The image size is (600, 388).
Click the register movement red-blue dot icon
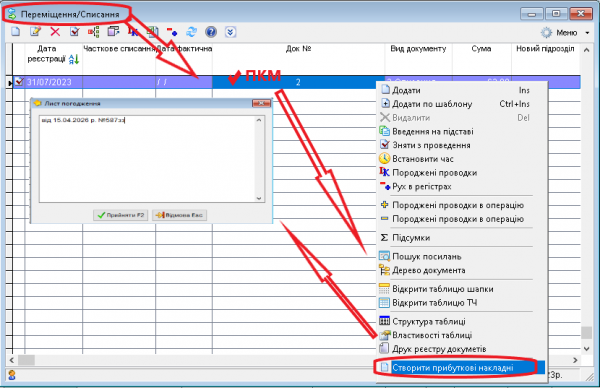click(x=172, y=32)
